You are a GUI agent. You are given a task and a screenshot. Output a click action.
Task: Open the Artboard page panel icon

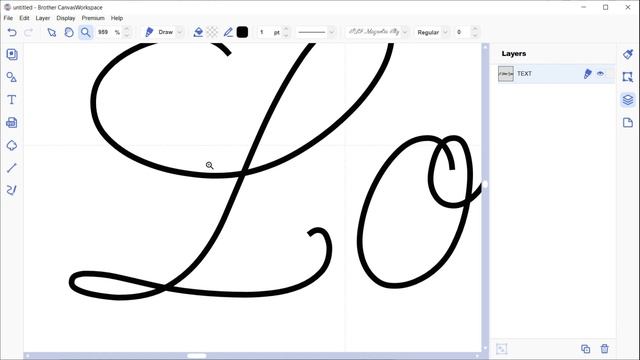pyautogui.click(x=628, y=122)
